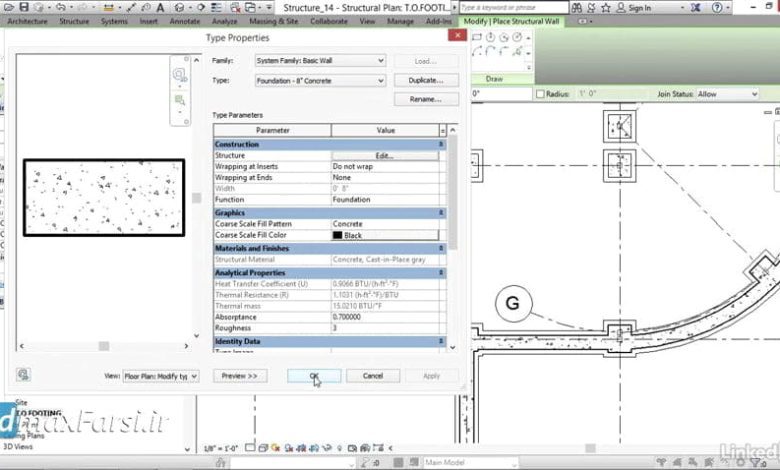This screenshot has width=780, height=470.
Task: Click the Exchange Apps X icon
Action: 695,7
